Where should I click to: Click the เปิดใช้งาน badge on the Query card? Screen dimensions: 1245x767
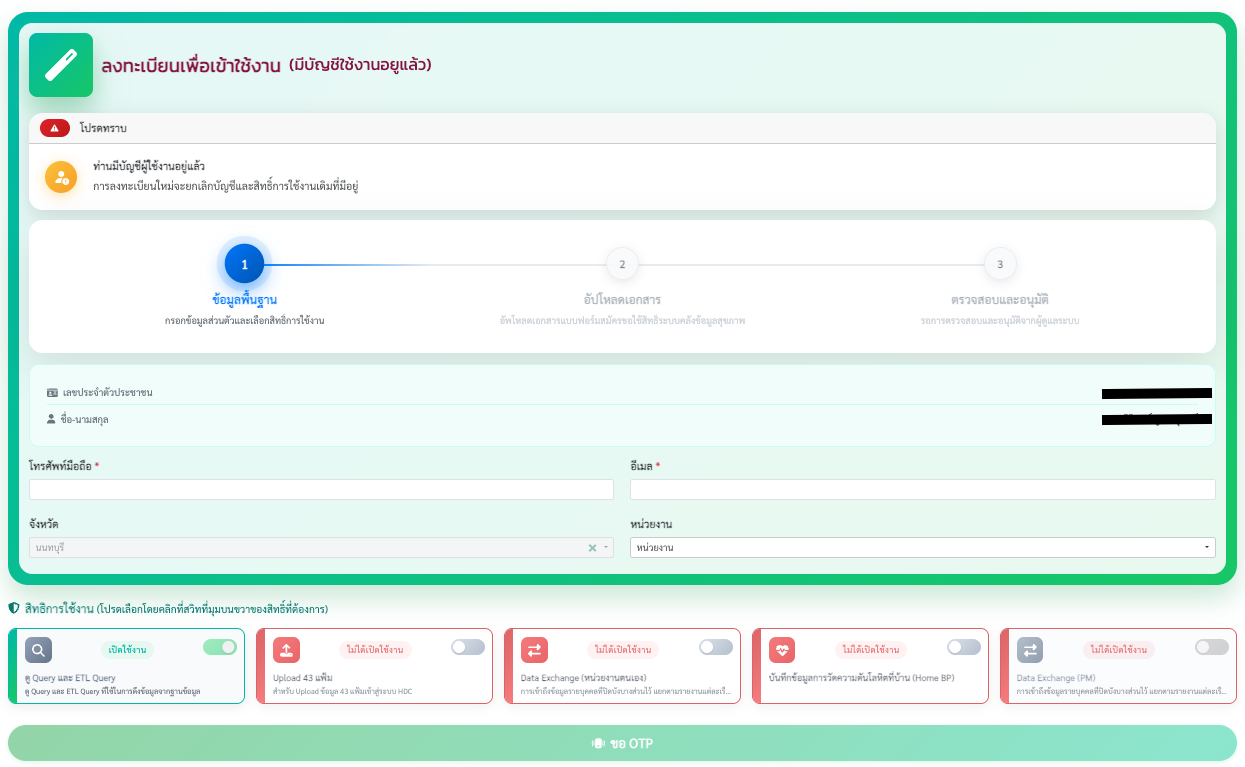tap(127, 650)
